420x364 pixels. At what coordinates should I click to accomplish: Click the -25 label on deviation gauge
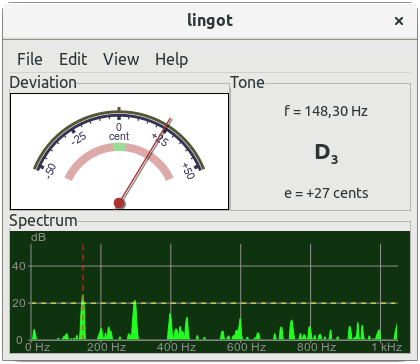pos(79,138)
